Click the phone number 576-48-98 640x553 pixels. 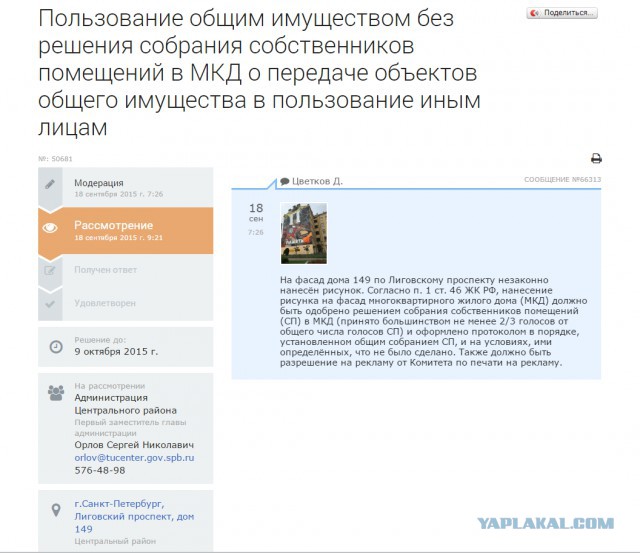coord(100,470)
